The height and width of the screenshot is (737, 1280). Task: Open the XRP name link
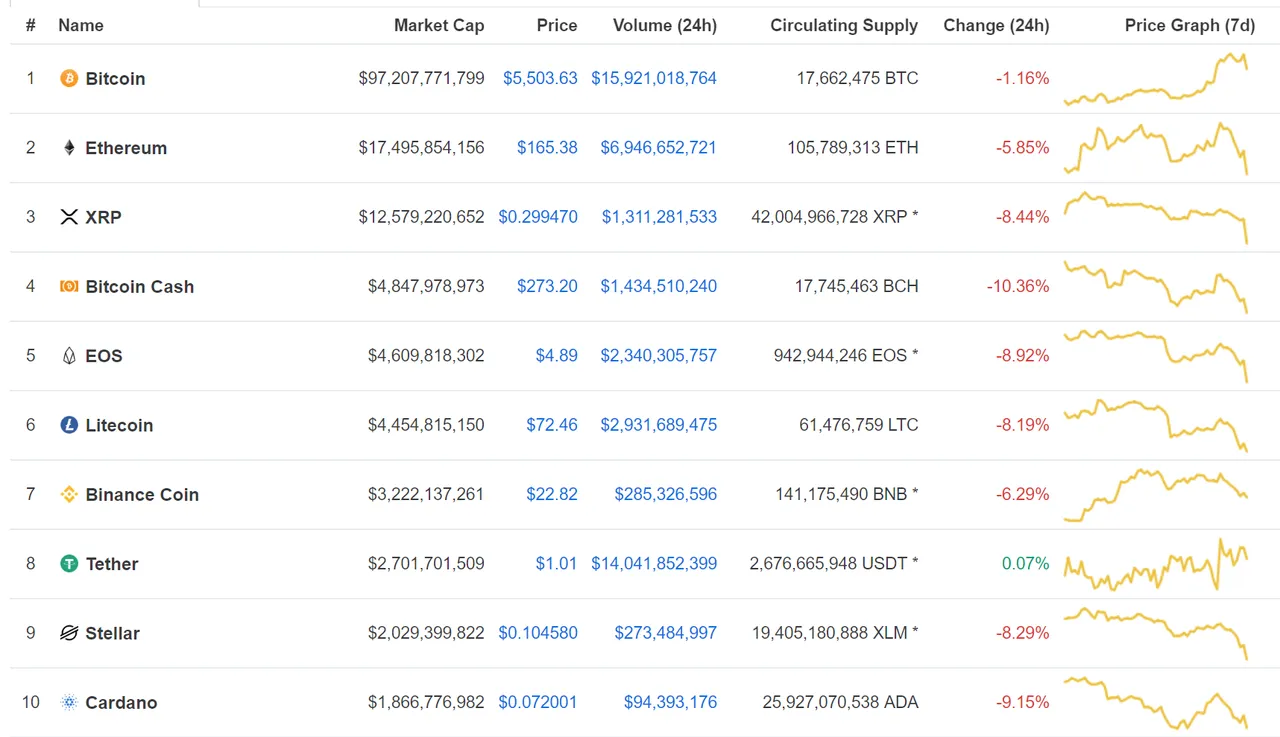coord(103,217)
